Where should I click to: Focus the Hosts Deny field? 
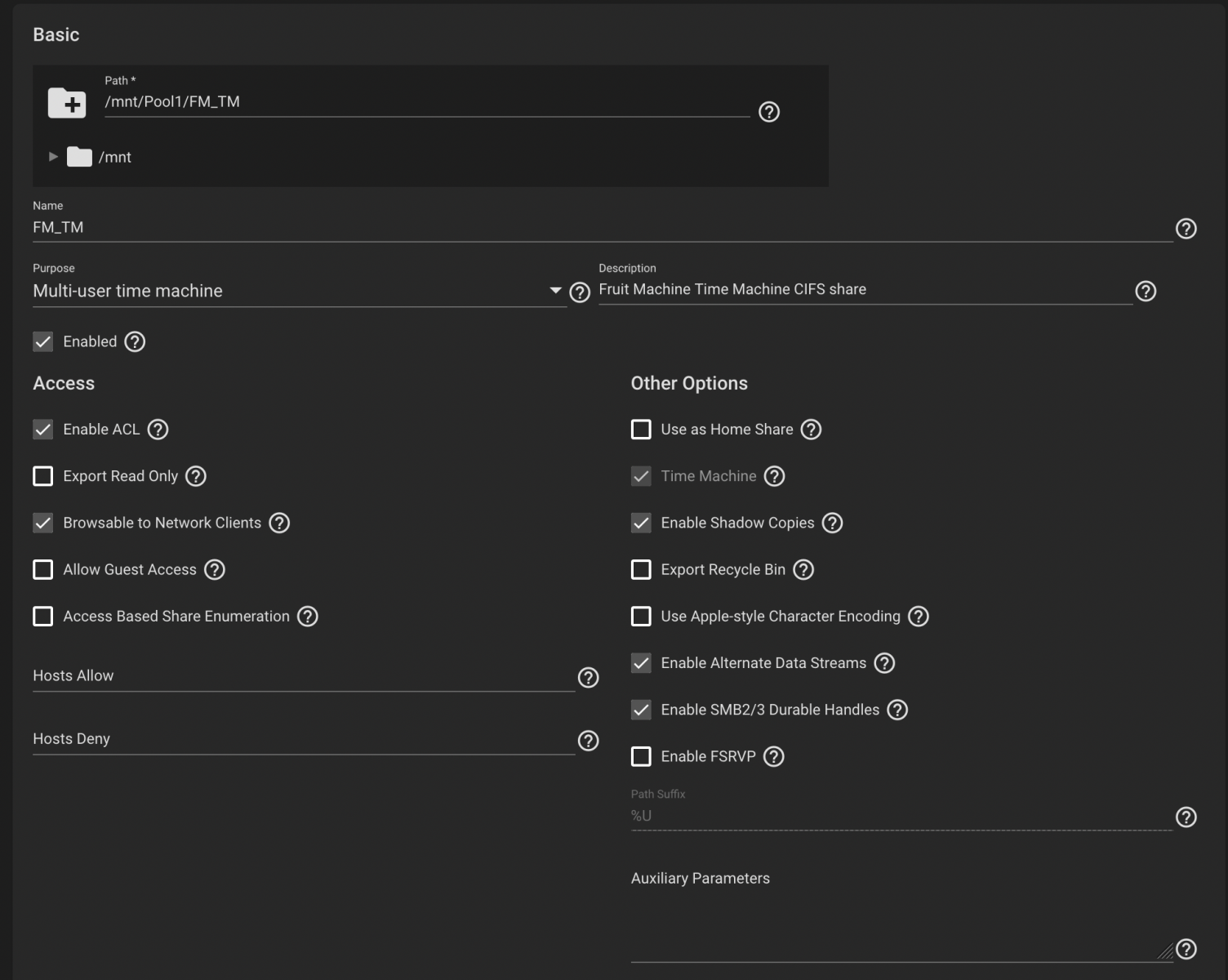click(x=304, y=739)
